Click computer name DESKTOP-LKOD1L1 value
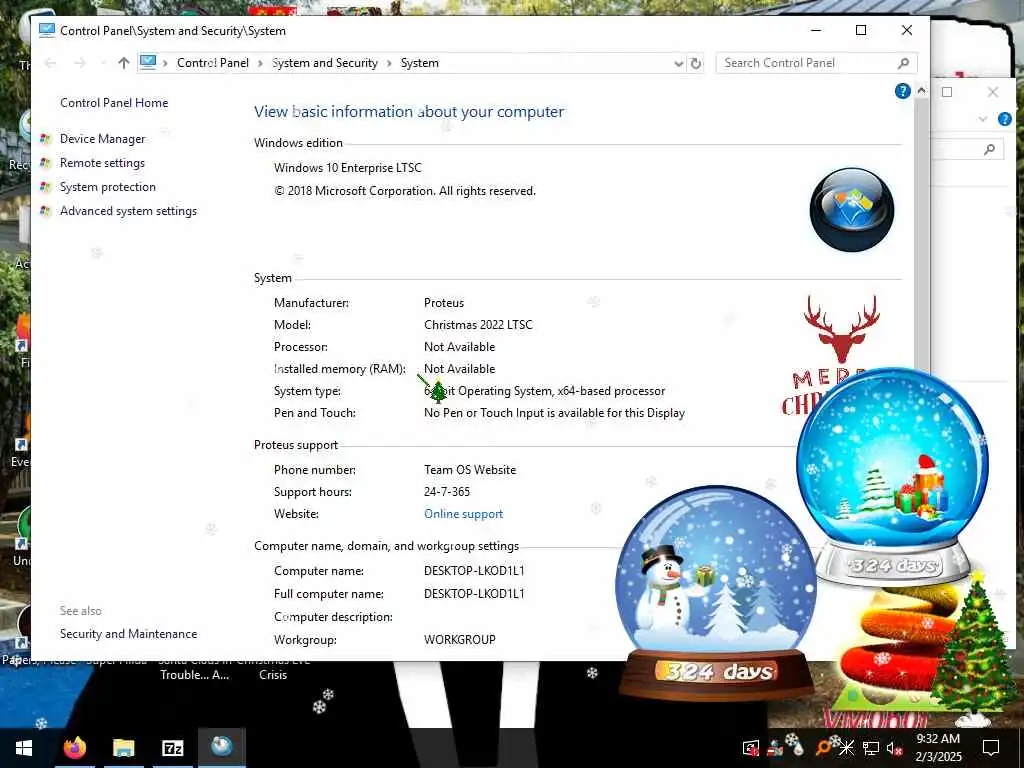1024x768 pixels. 474,571
